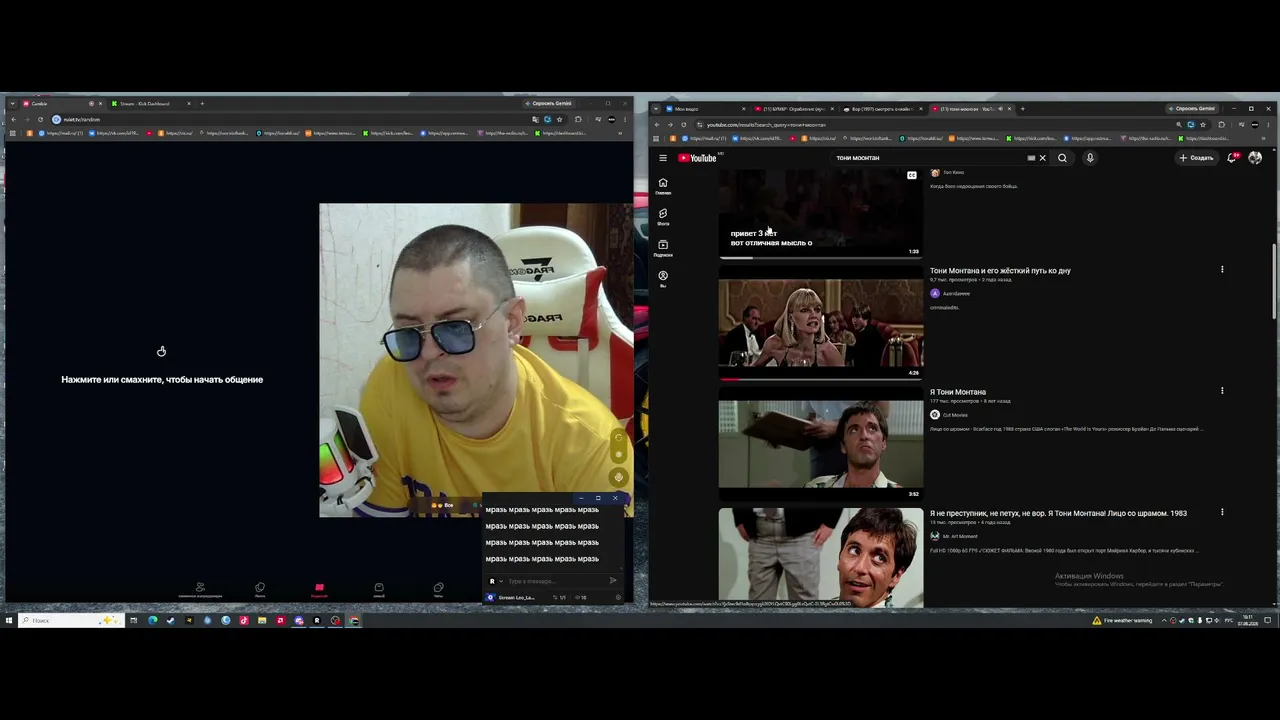The width and height of the screenshot is (1280, 720).
Task: Clear the YouTube search query with X
Action: pos(1042,158)
